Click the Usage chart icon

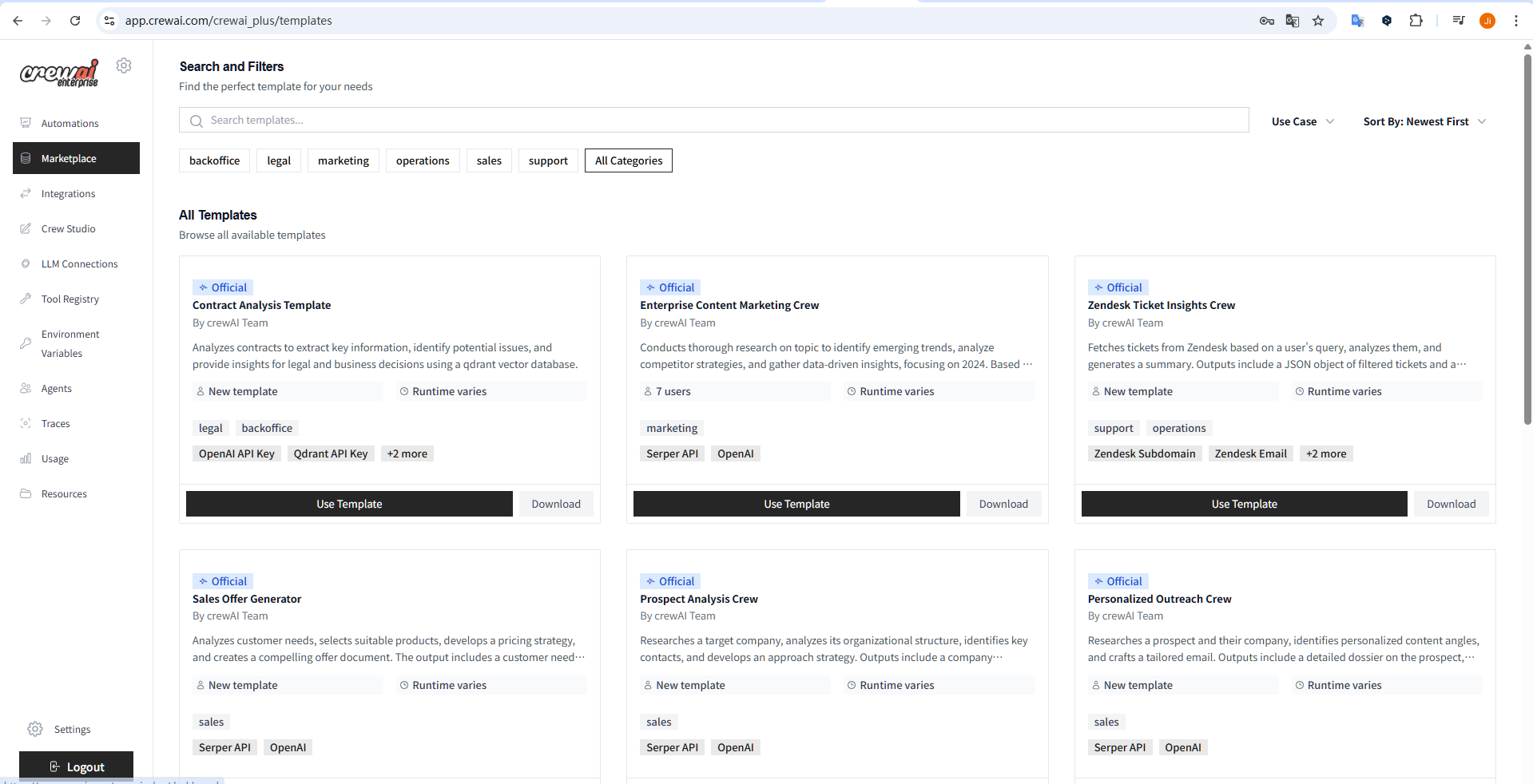(x=26, y=458)
